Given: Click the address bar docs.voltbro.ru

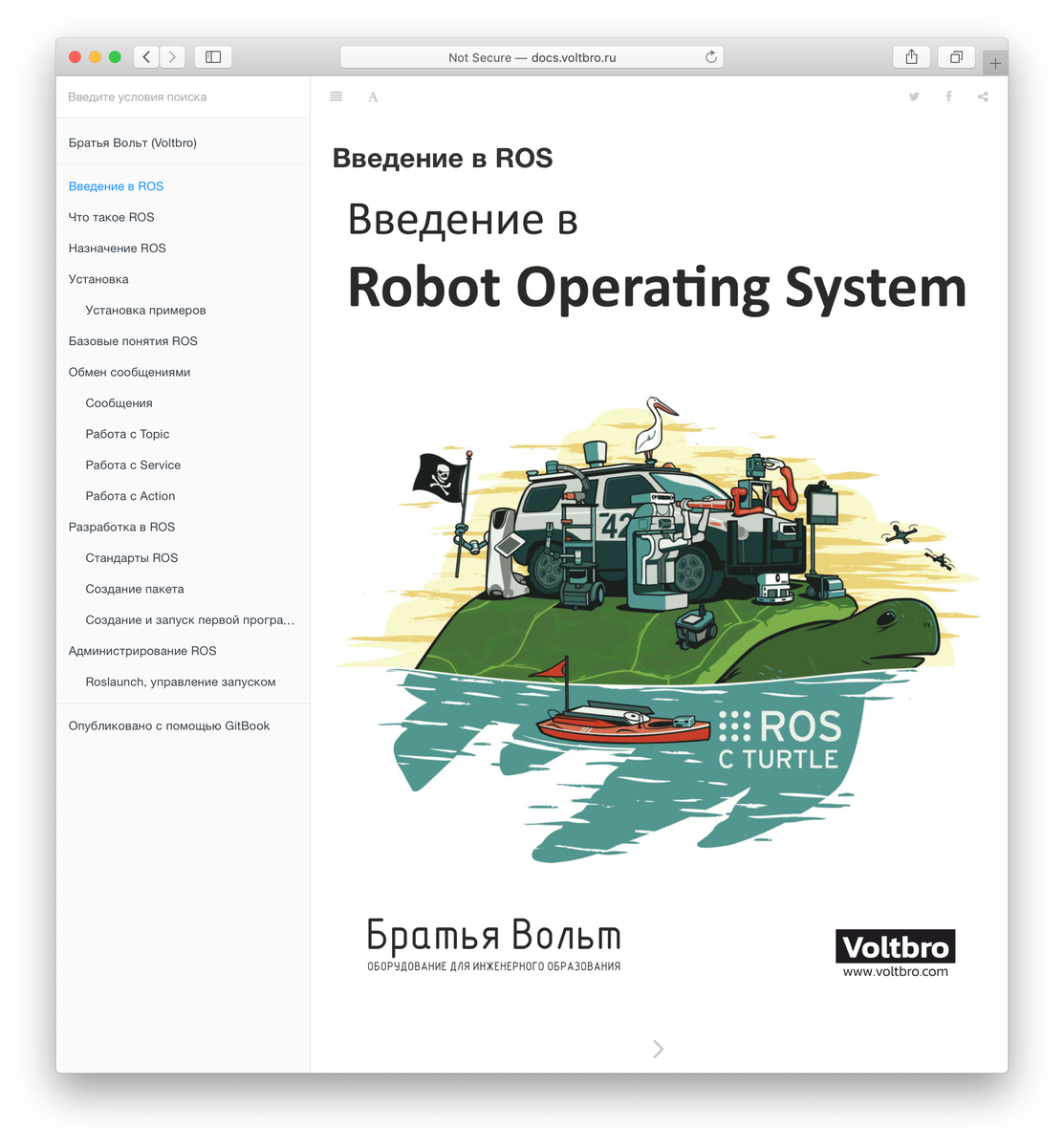Looking at the screenshot, I should coord(532,57).
